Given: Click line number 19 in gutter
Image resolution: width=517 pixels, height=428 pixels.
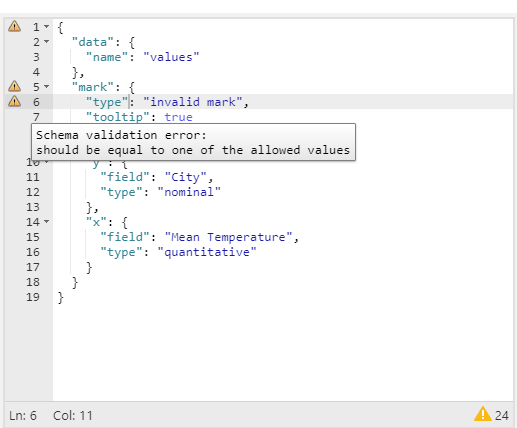Looking at the screenshot, I should click(33, 297).
